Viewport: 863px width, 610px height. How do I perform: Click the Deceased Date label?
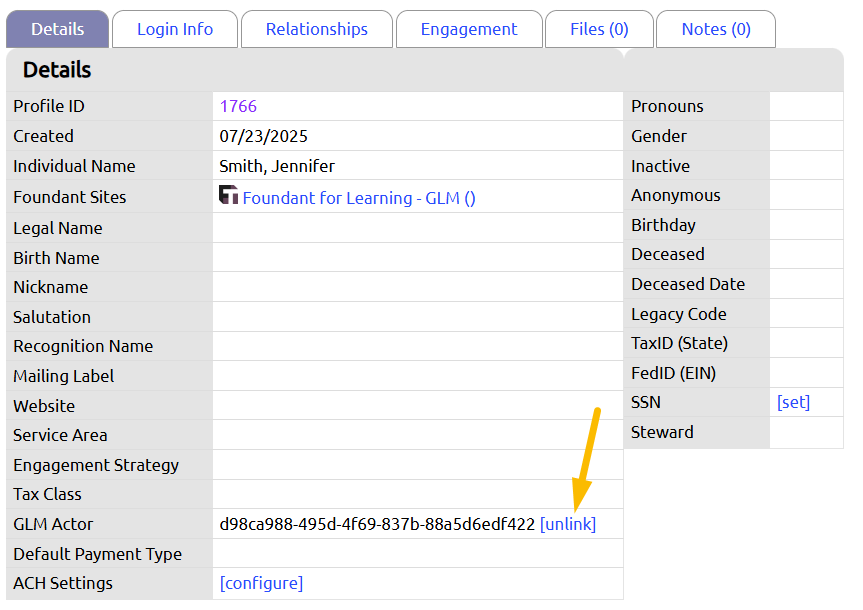pos(688,284)
